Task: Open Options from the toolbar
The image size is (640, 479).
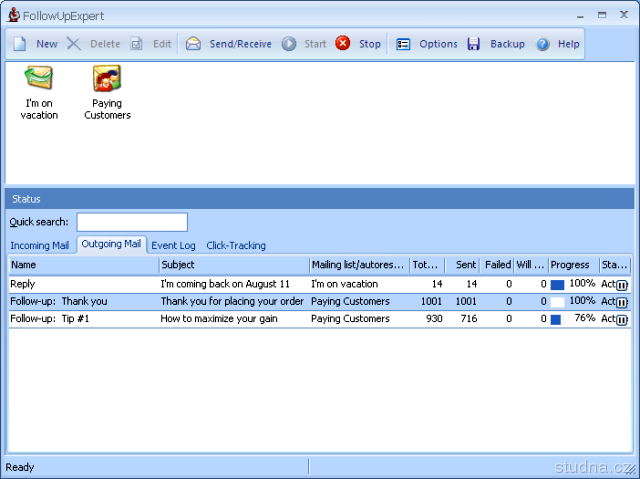Action: coord(427,44)
